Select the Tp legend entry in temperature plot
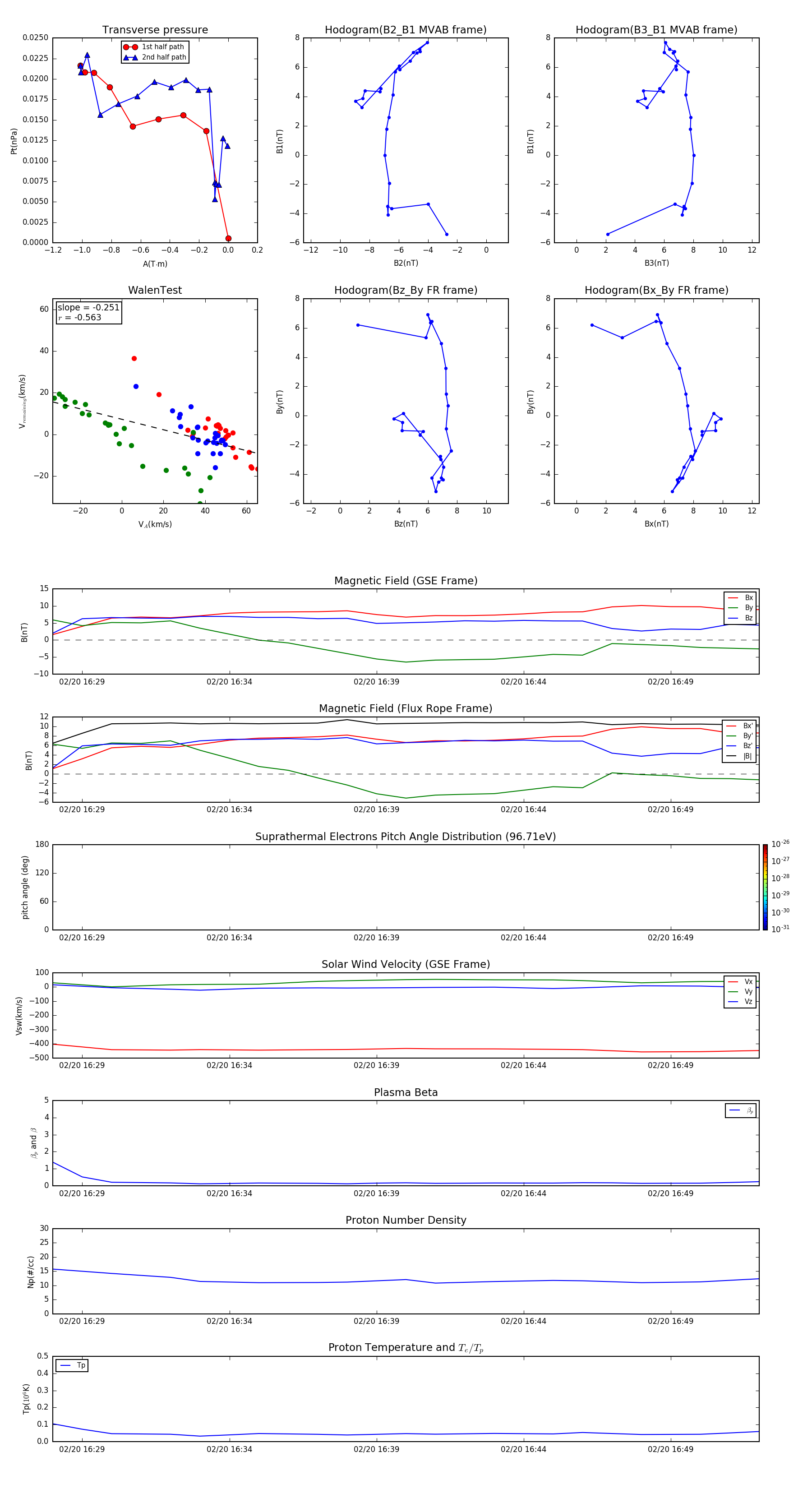This screenshot has width=812, height=1489. coord(72,1366)
